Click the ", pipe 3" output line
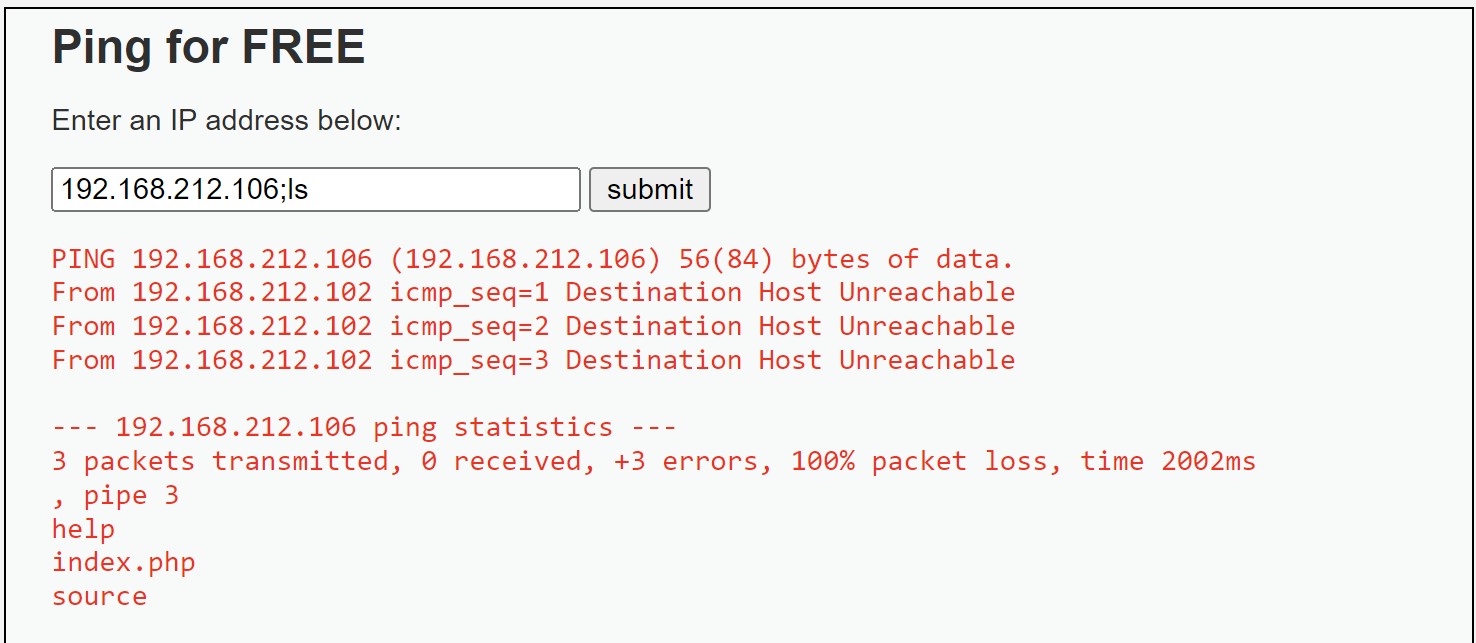 115,496
